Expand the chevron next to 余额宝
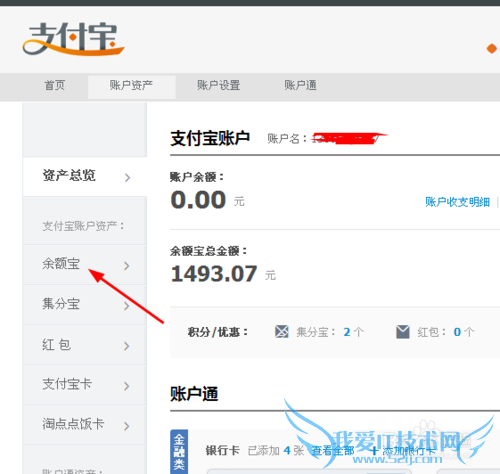 tap(126, 266)
